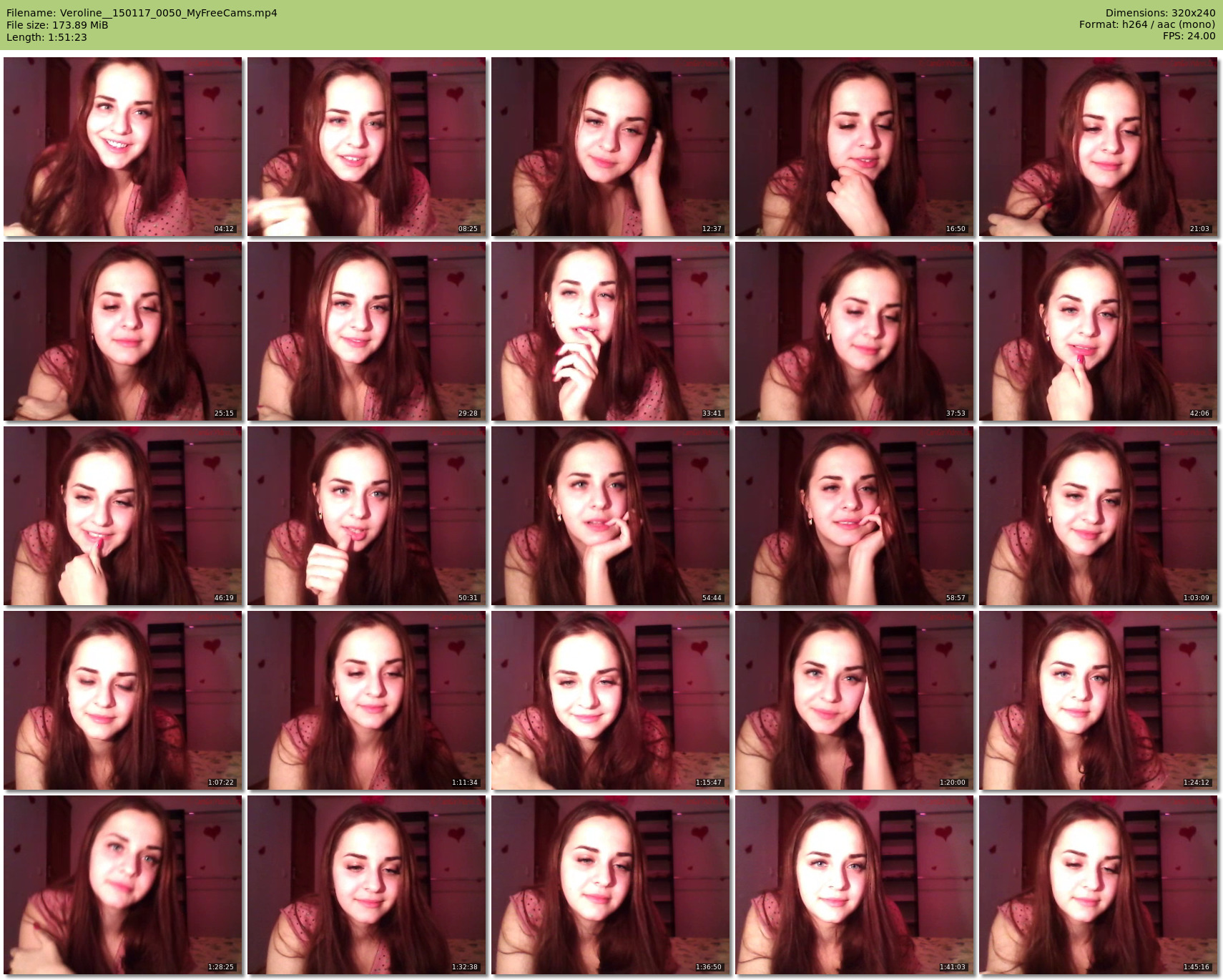This screenshot has width=1223, height=980.
Task: Open the frame marked 1:15:47
Action: pos(610,700)
